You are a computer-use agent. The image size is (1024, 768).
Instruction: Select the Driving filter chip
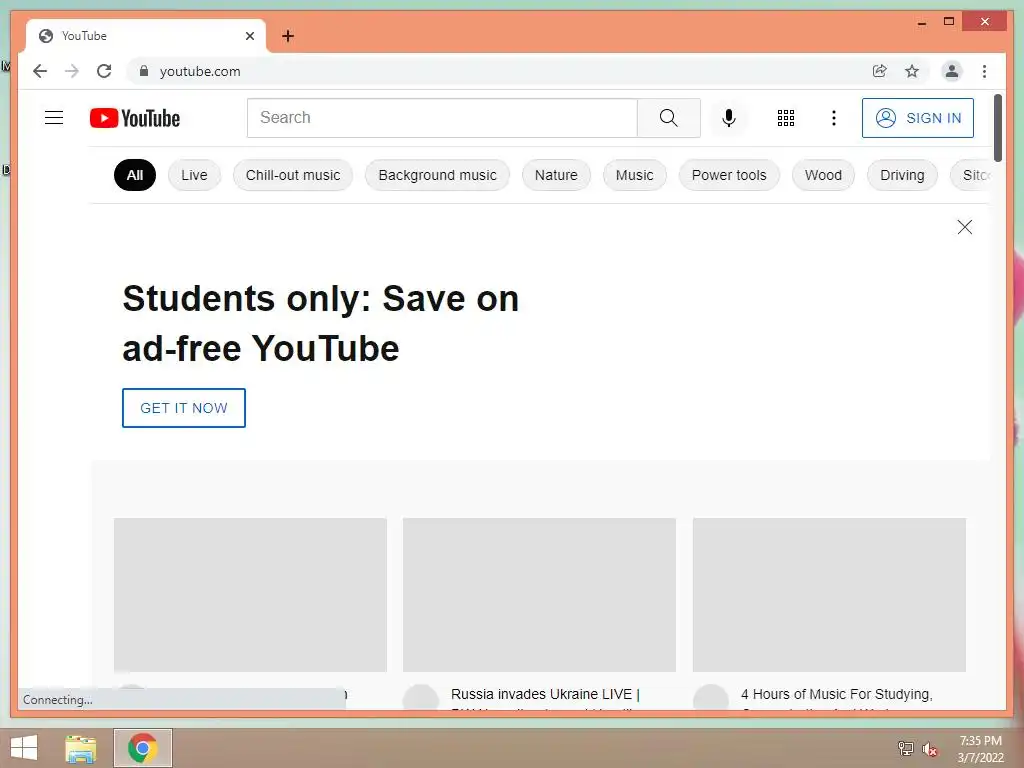tap(902, 175)
